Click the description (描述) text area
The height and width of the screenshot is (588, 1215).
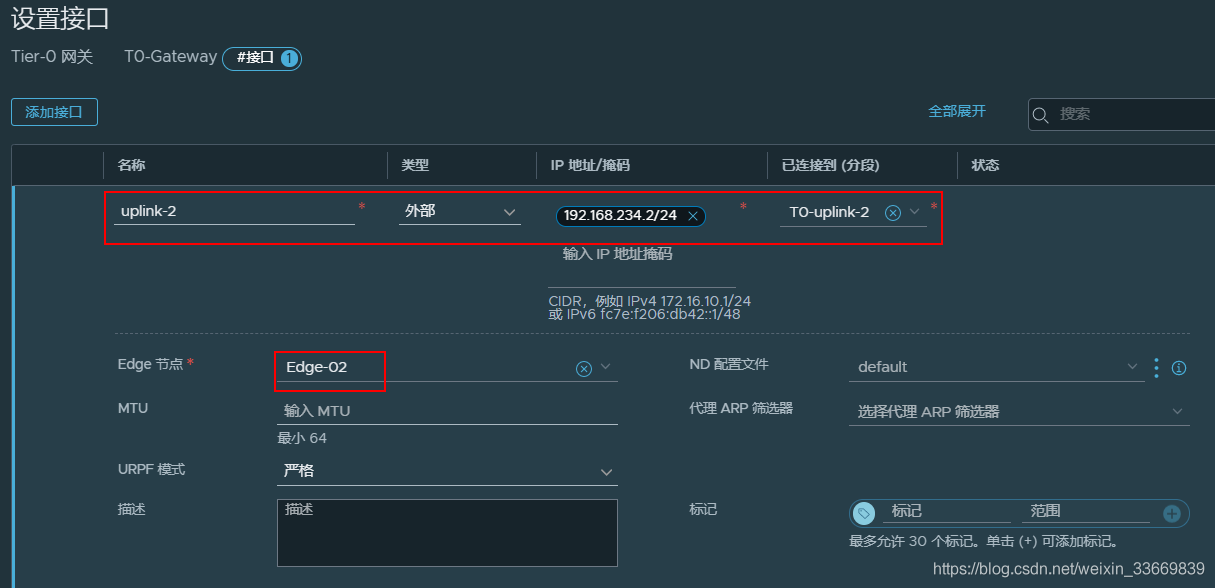pos(447,532)
